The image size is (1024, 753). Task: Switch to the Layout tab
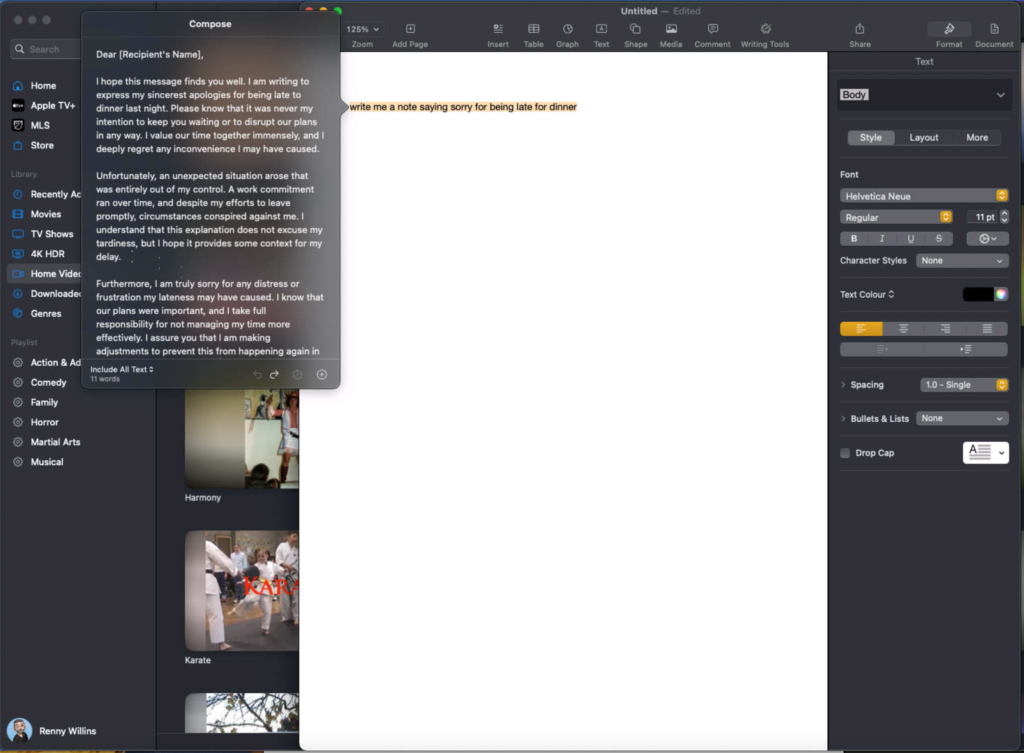(x=923, y=138)
